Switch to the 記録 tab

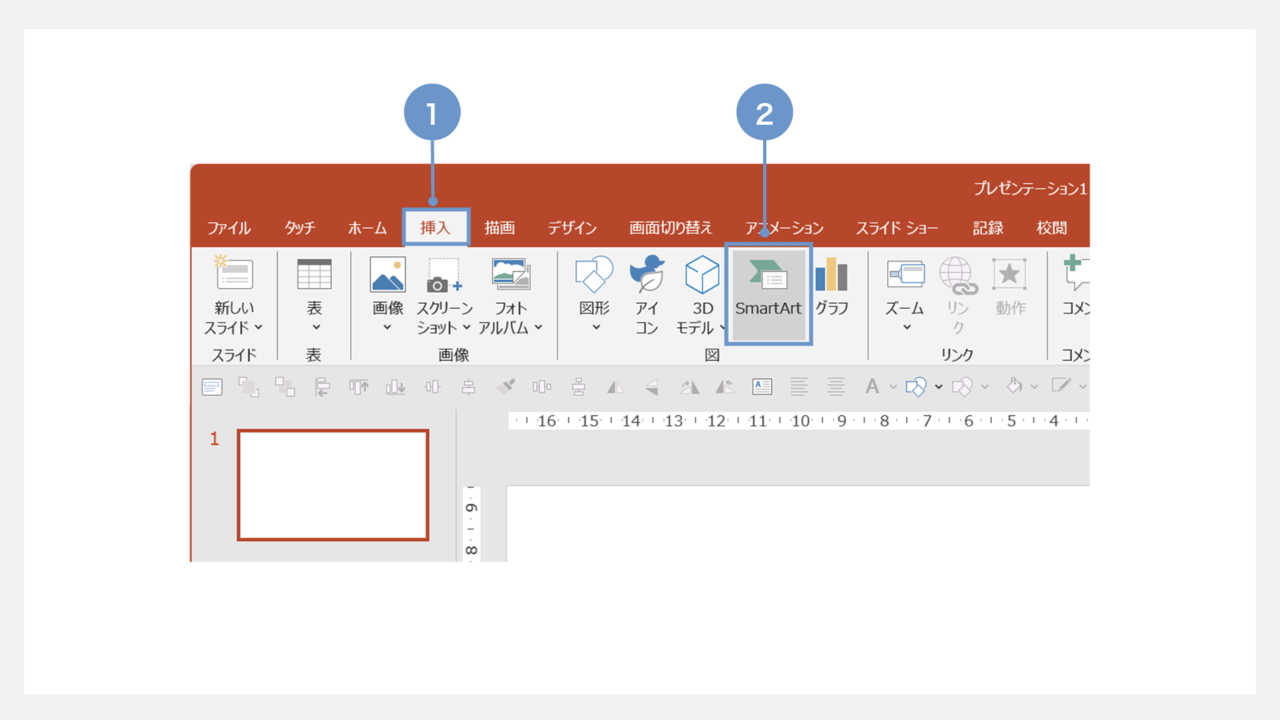coord(988,228)
